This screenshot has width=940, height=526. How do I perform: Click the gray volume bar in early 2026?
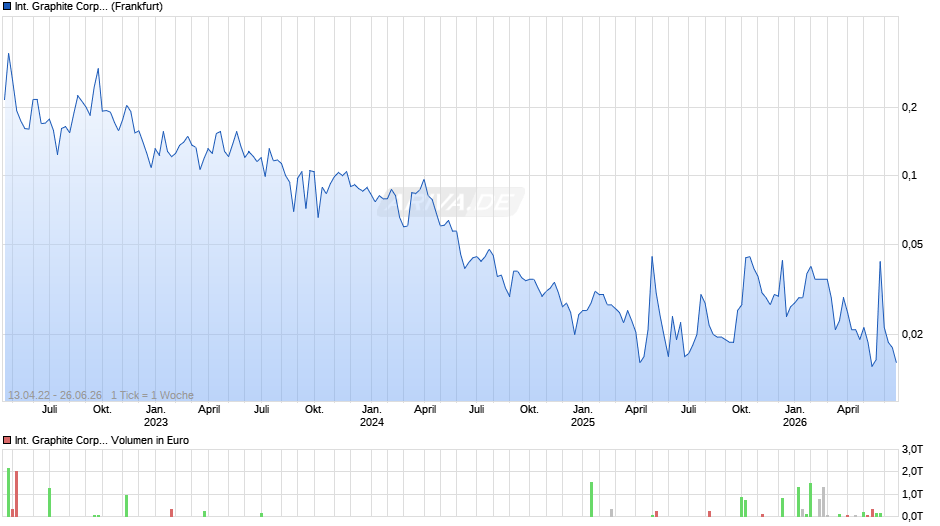point(824,502)
